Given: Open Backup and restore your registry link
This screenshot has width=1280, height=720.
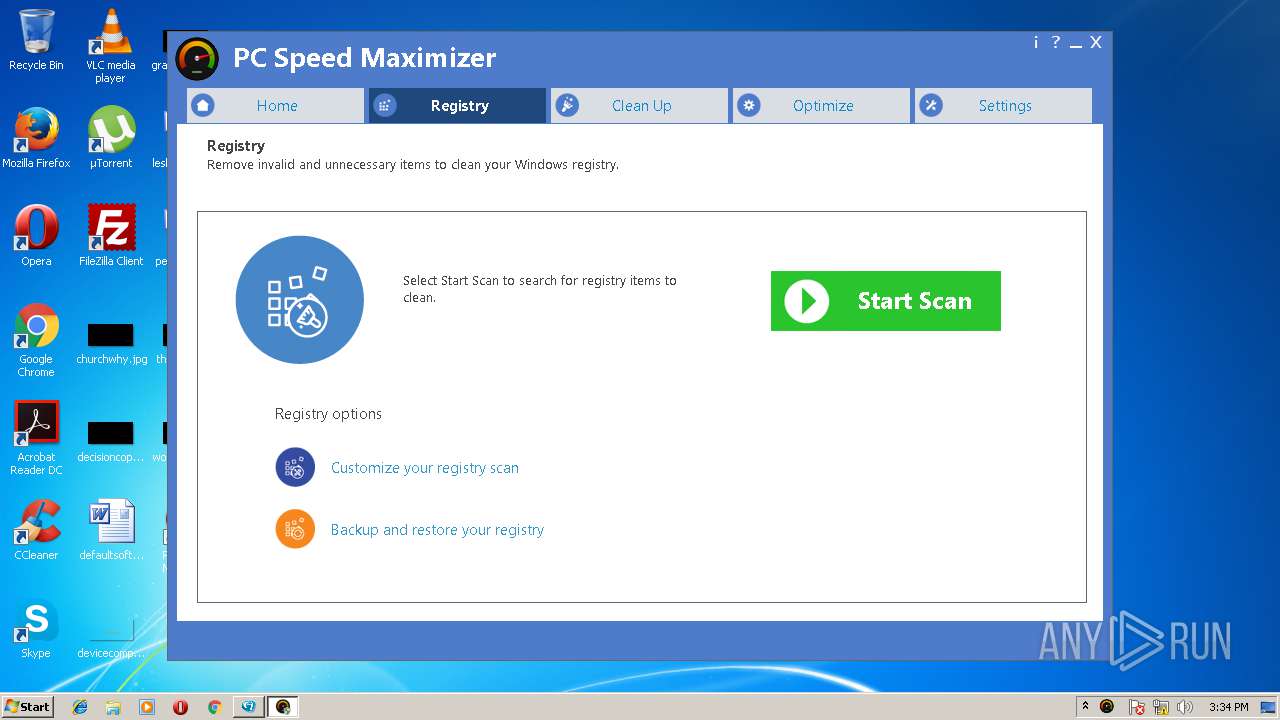Looking at the screenshot, I should tap(437, 530).
